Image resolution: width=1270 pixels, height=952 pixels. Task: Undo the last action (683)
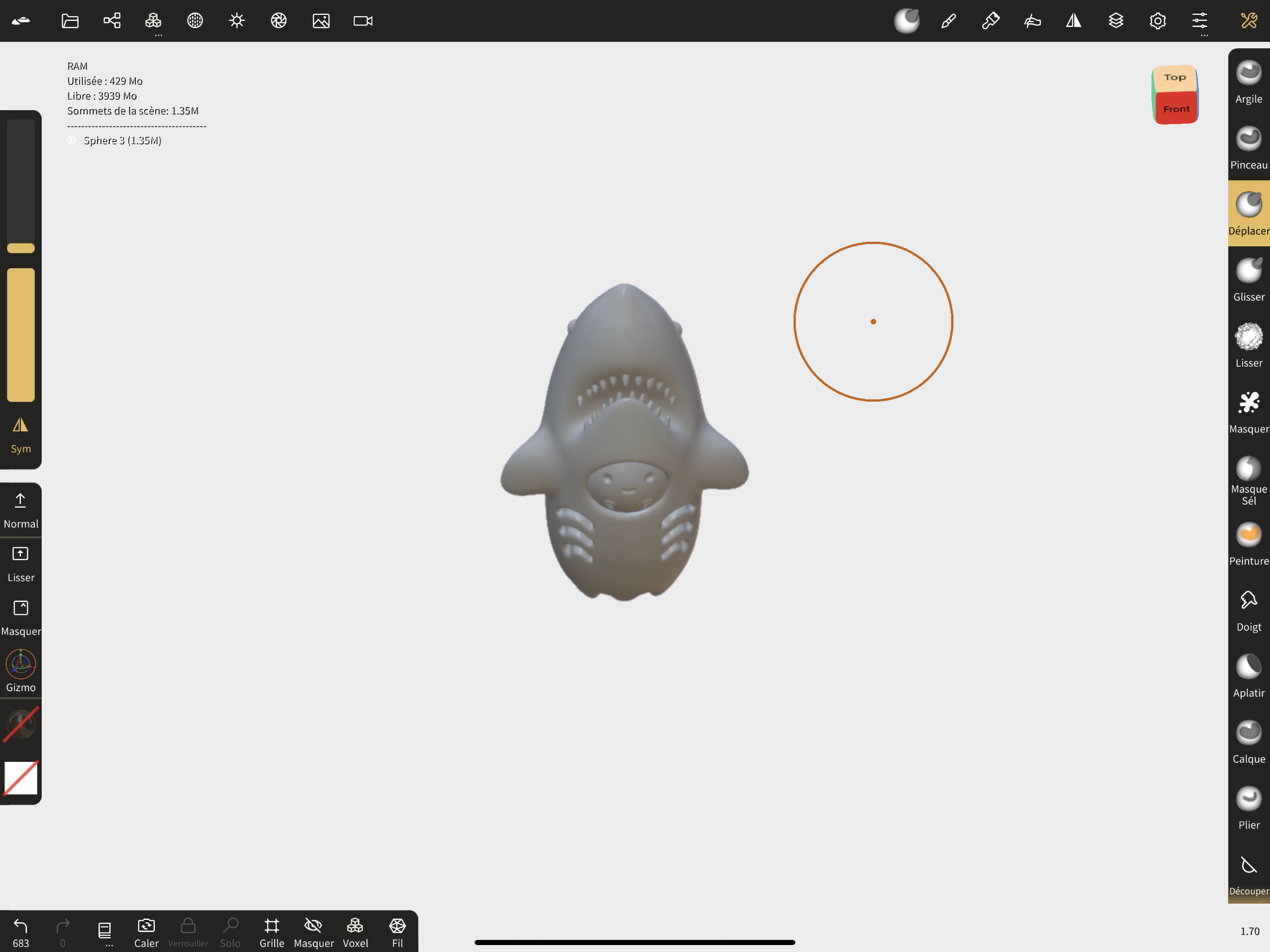pos(20,932)
